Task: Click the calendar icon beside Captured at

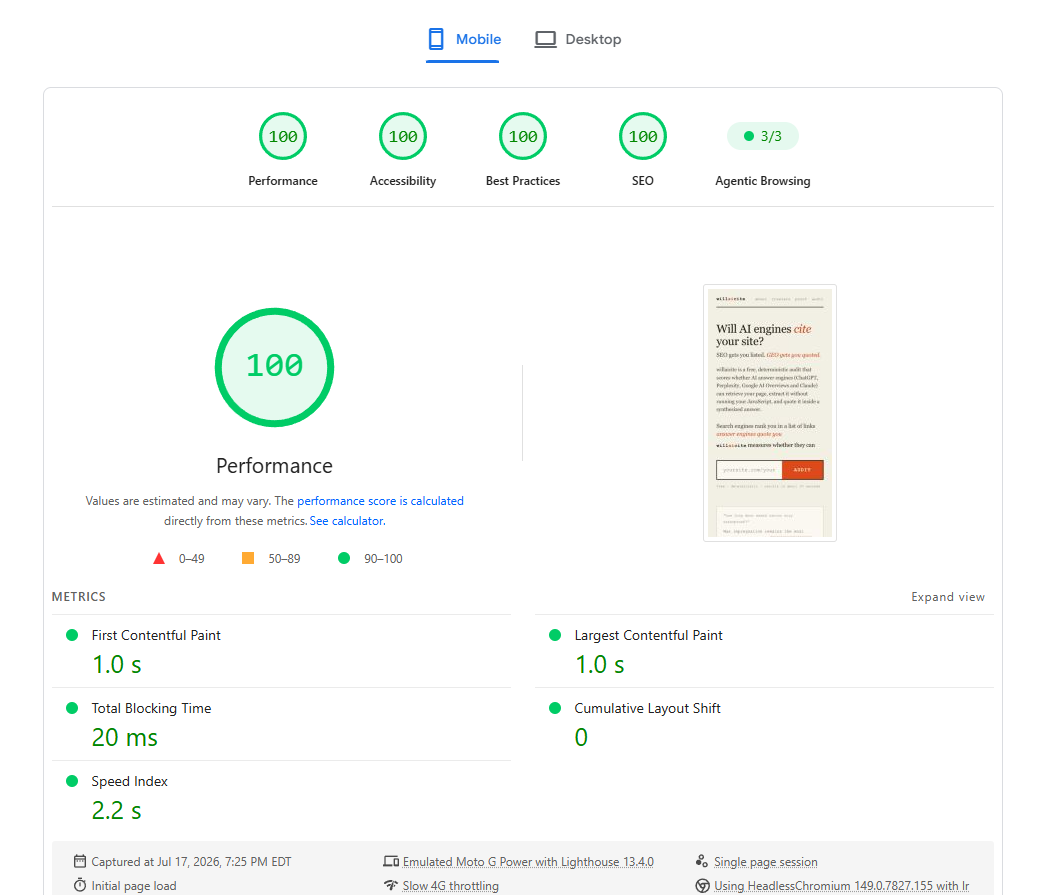Action: click(x=80, y=861)
